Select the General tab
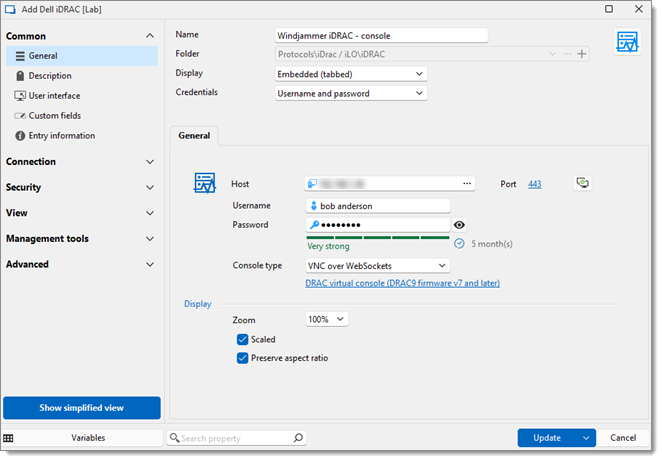 coord(194,136)
